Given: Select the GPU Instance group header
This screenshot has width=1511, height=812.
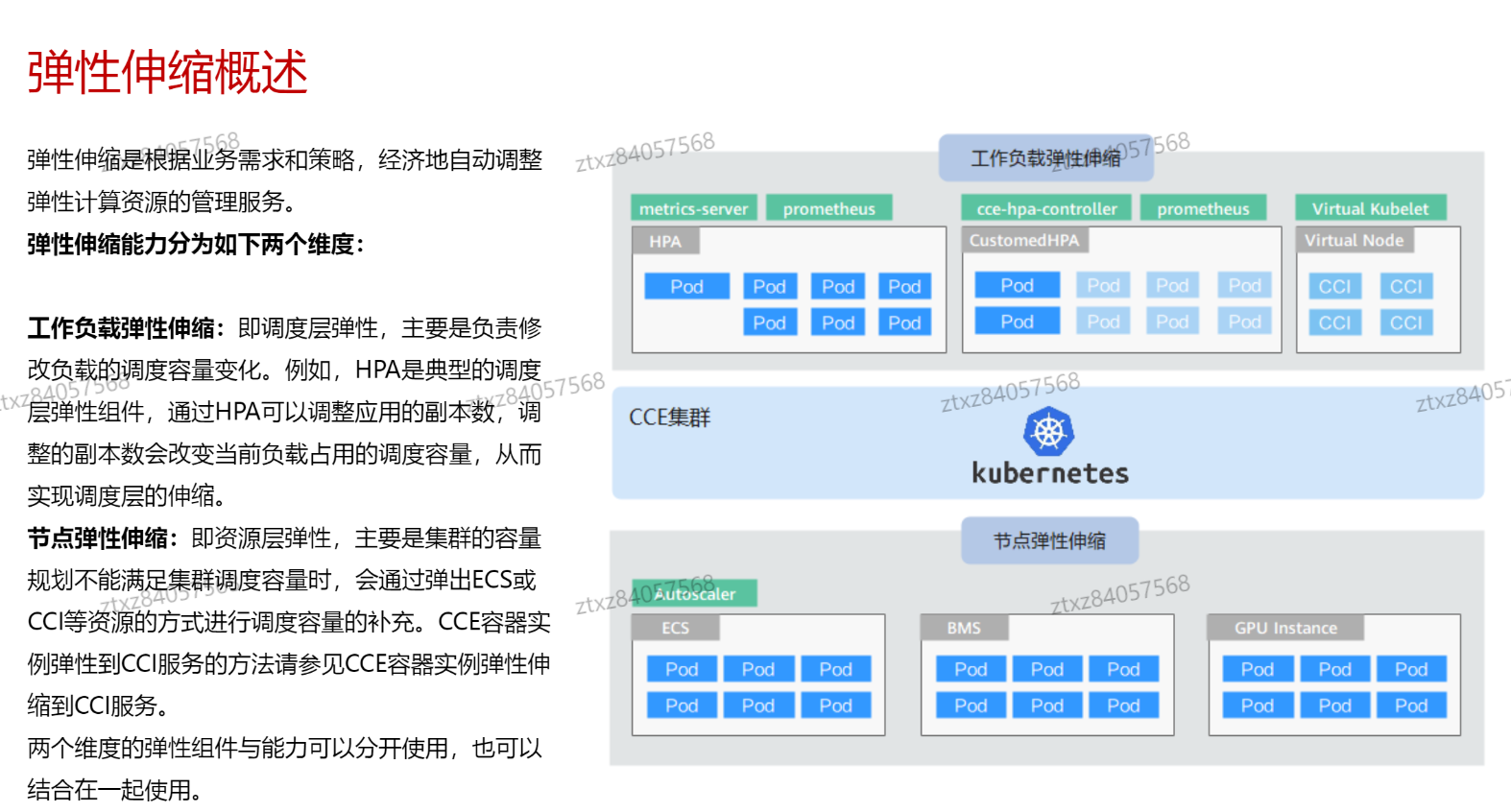Looking at the screenshot, I should [x=1285, y=628].
